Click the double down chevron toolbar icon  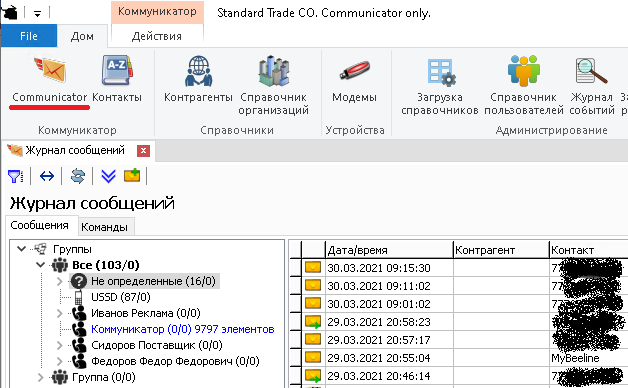tap(109, 176)
